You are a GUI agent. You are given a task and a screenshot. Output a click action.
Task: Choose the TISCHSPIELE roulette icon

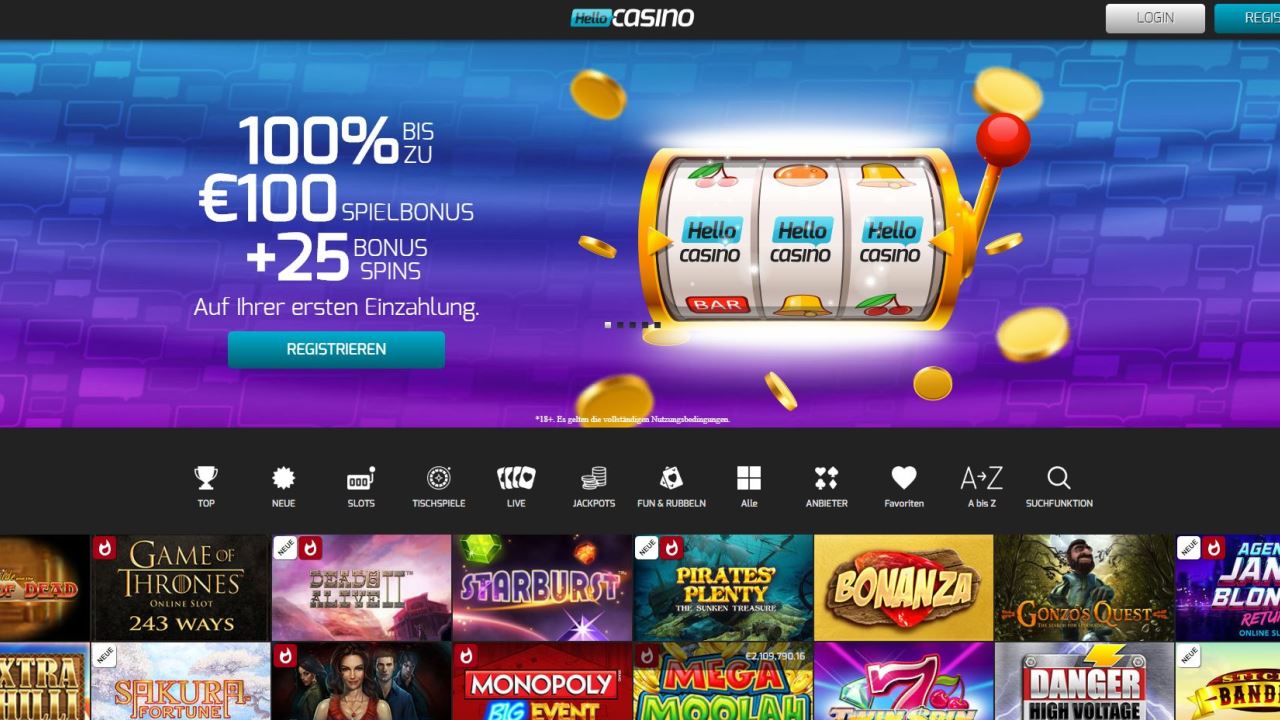pos(438,478)
